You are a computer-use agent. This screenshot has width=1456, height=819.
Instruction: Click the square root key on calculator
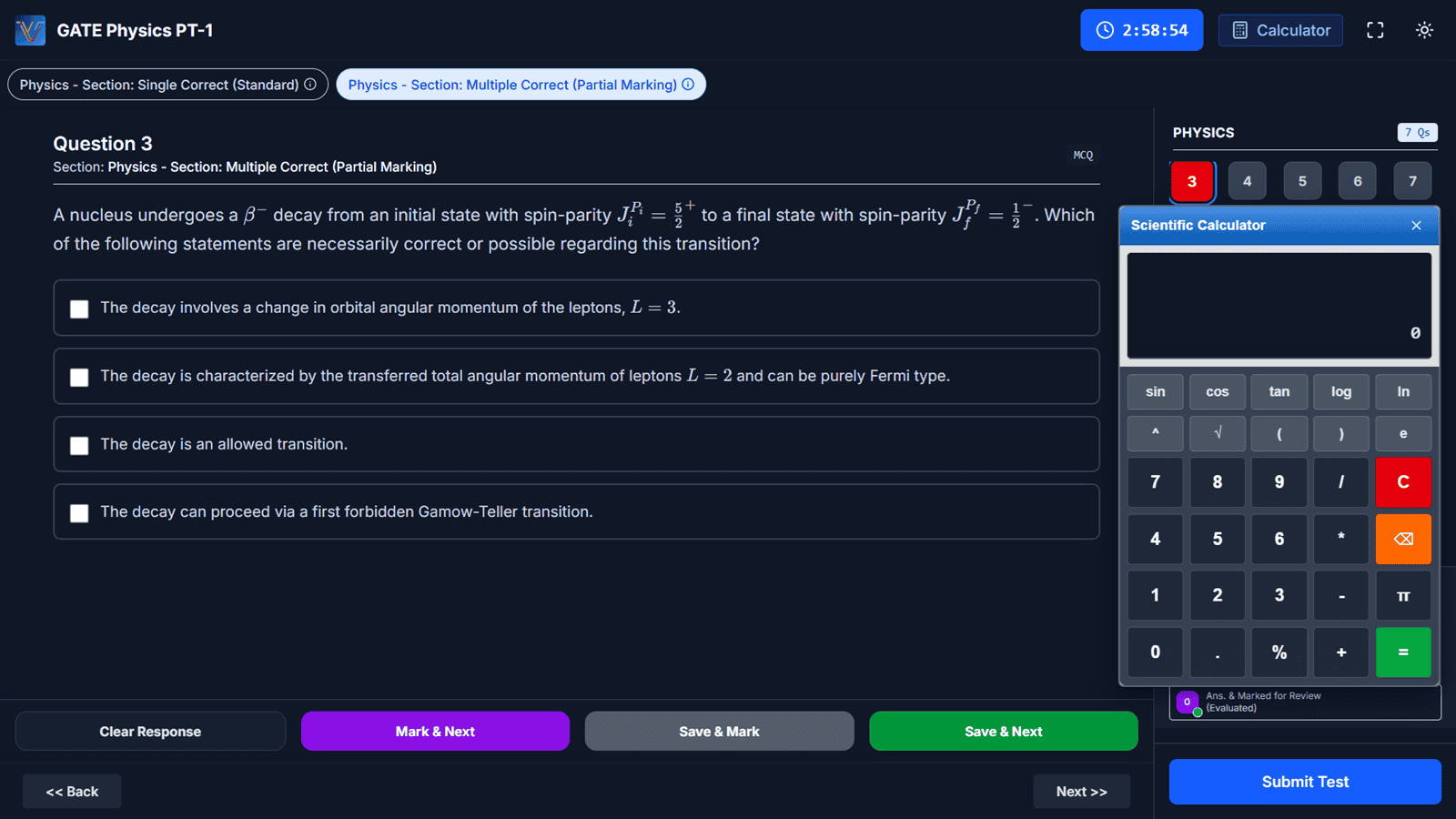tap(1217, 433)
